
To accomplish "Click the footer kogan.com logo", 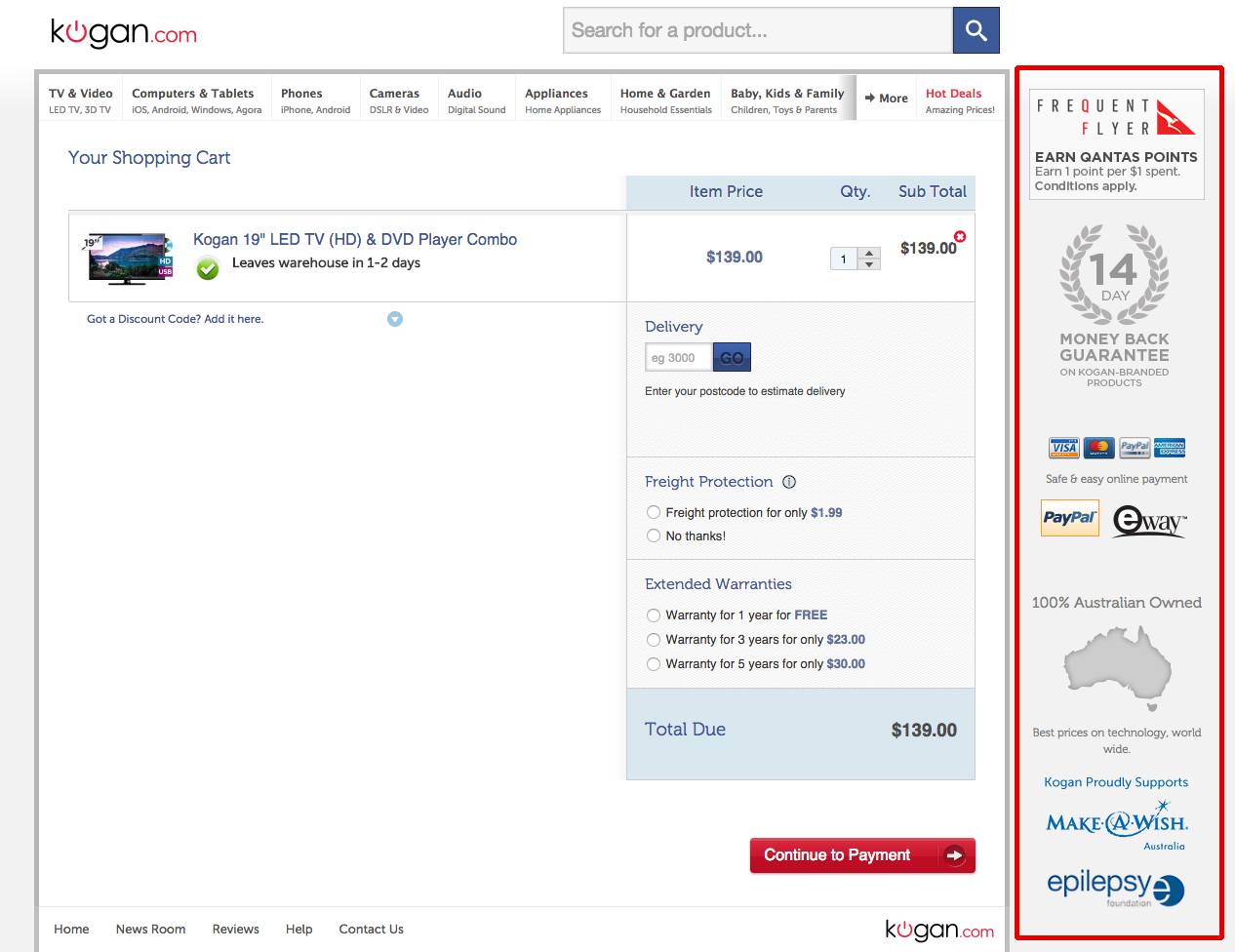I will tap(939, 930).
